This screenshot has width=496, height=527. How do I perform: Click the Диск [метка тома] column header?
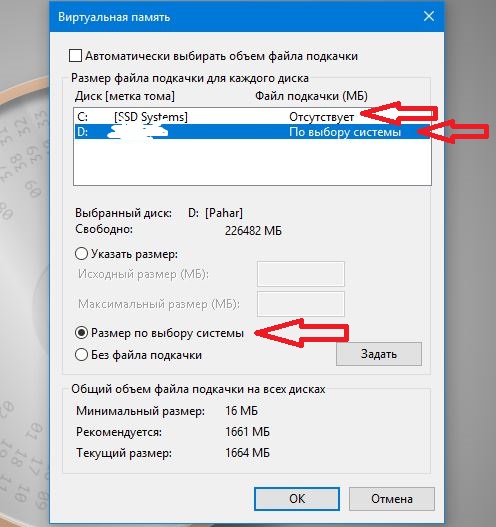[125, 96]
